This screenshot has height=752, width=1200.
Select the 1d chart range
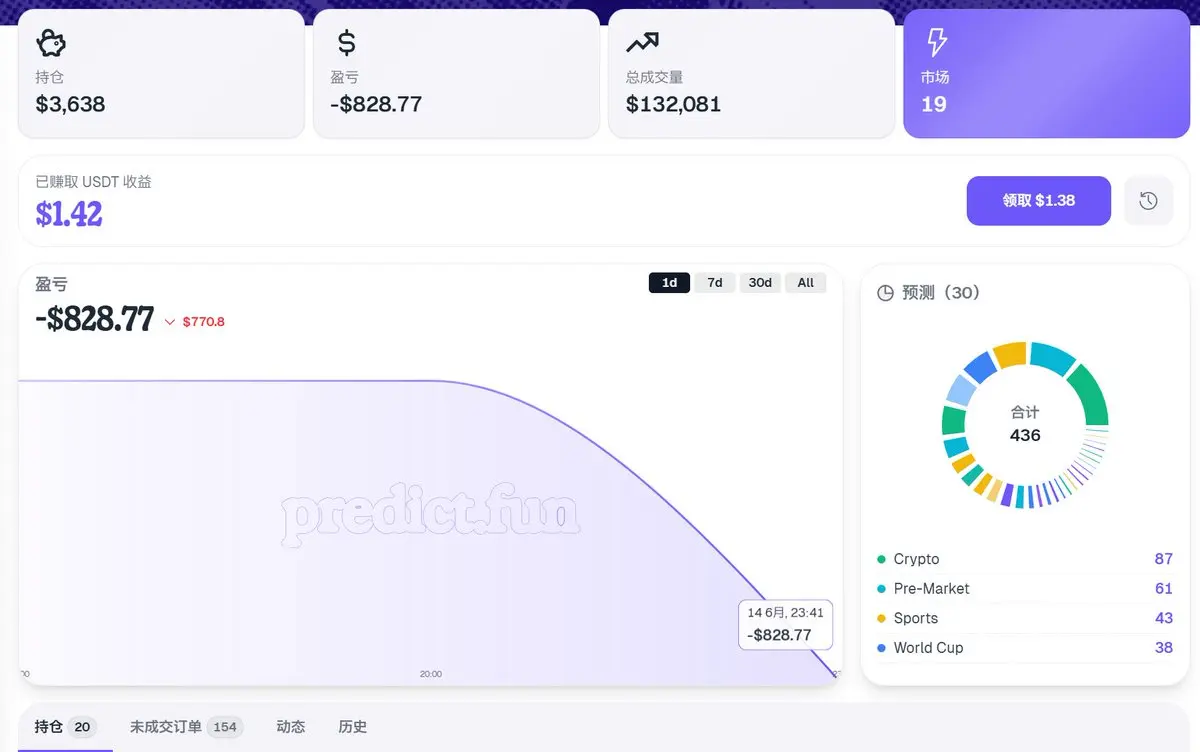click(669, 283)
